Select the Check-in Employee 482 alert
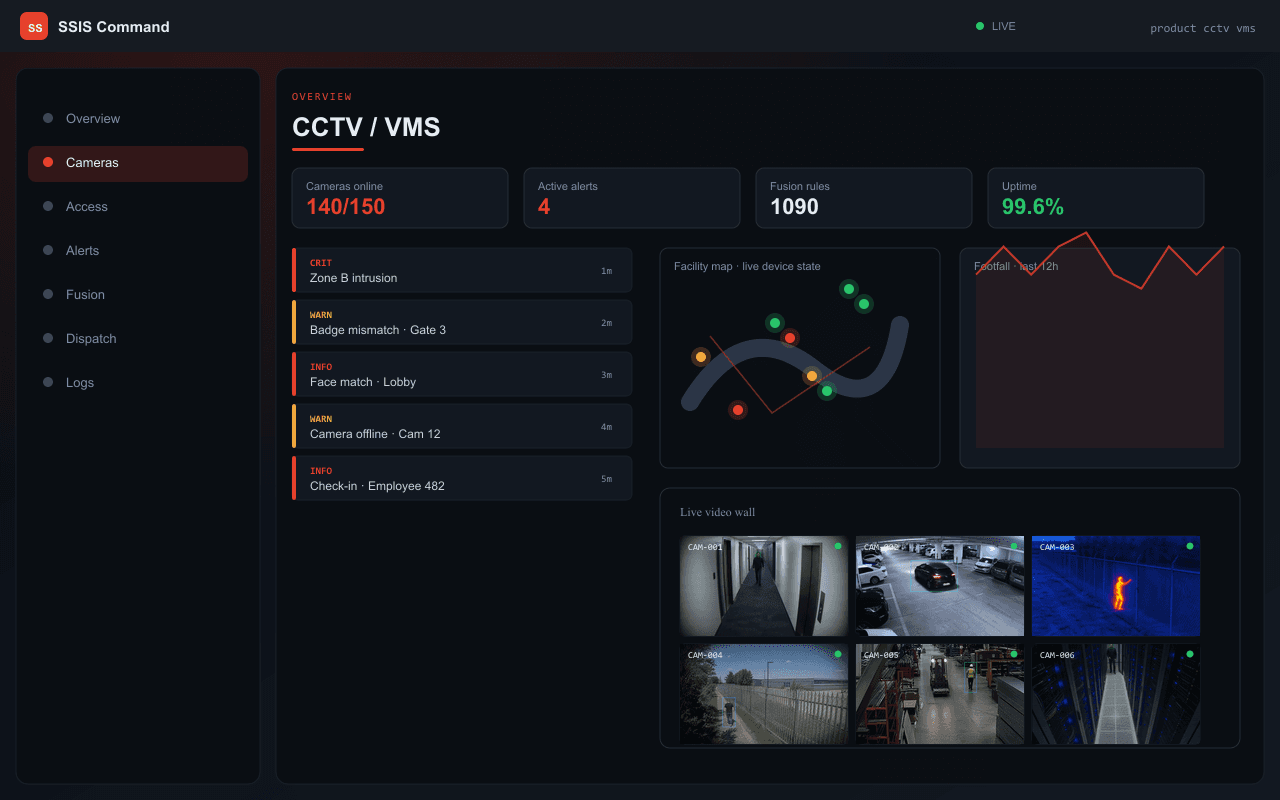Image resolution: width=1280 pixels, height=800 pixels. coord(462,478)
